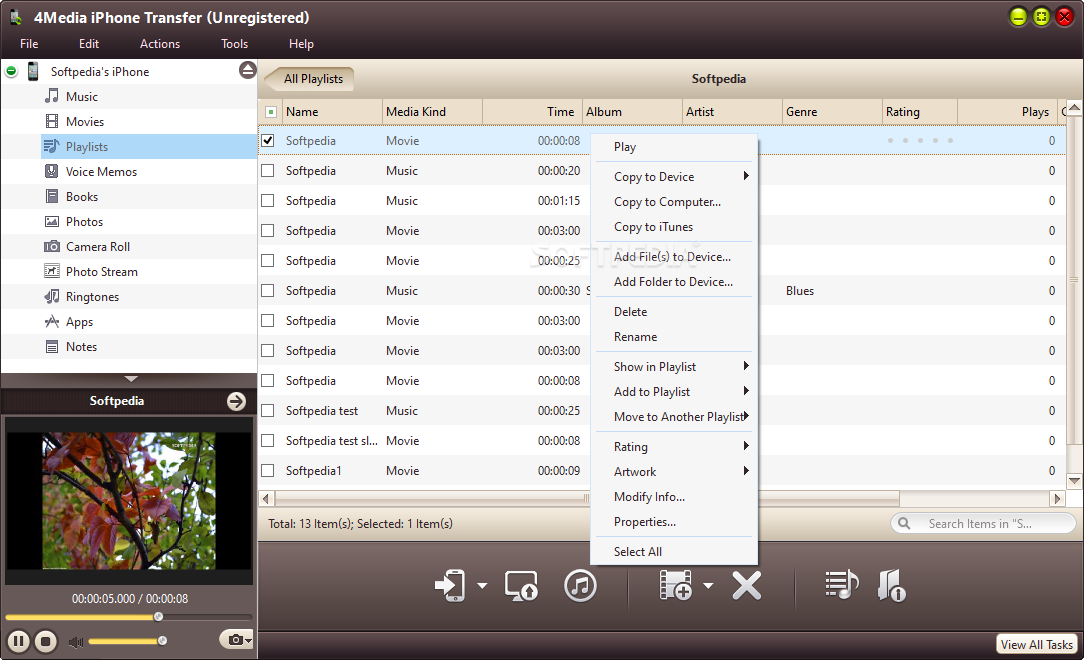Open the Help menu
The height and width of the screenshot is (660, 1084).
pyautogui.click(x=301, y=44)
